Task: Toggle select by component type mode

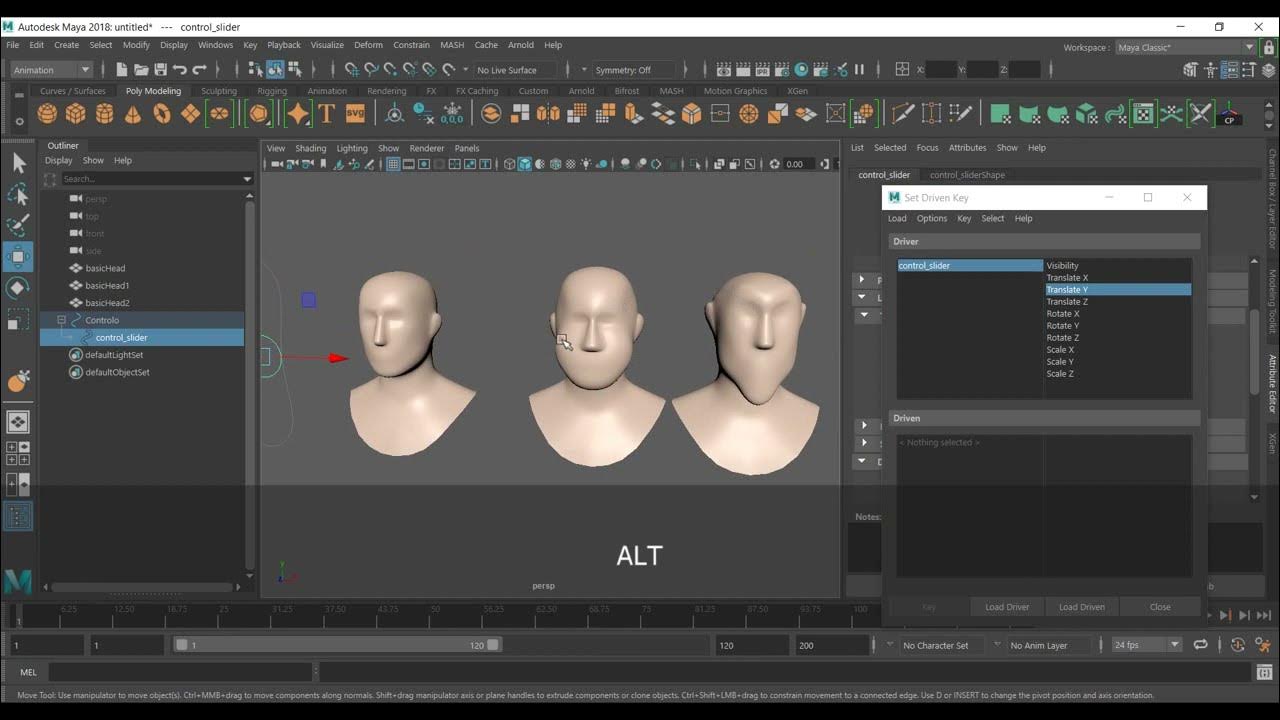Action: (x=294, y=70)
